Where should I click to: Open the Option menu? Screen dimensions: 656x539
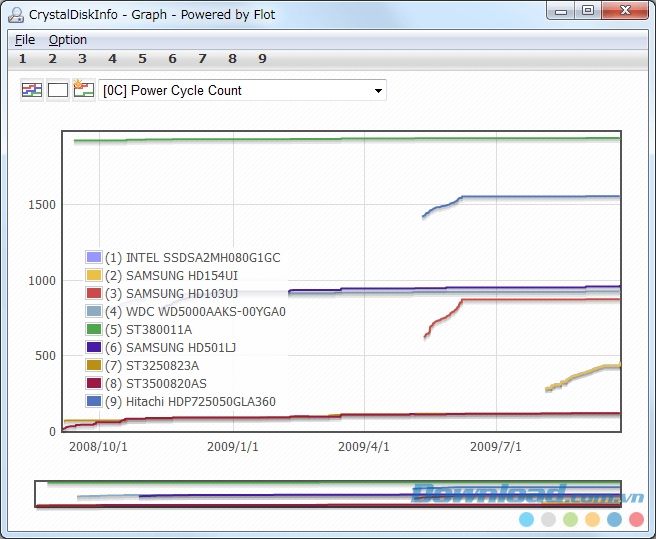(68, 40)
